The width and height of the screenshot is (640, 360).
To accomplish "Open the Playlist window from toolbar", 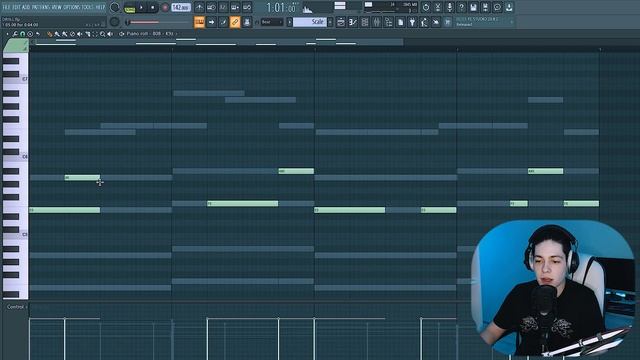I will pos(341,22).
